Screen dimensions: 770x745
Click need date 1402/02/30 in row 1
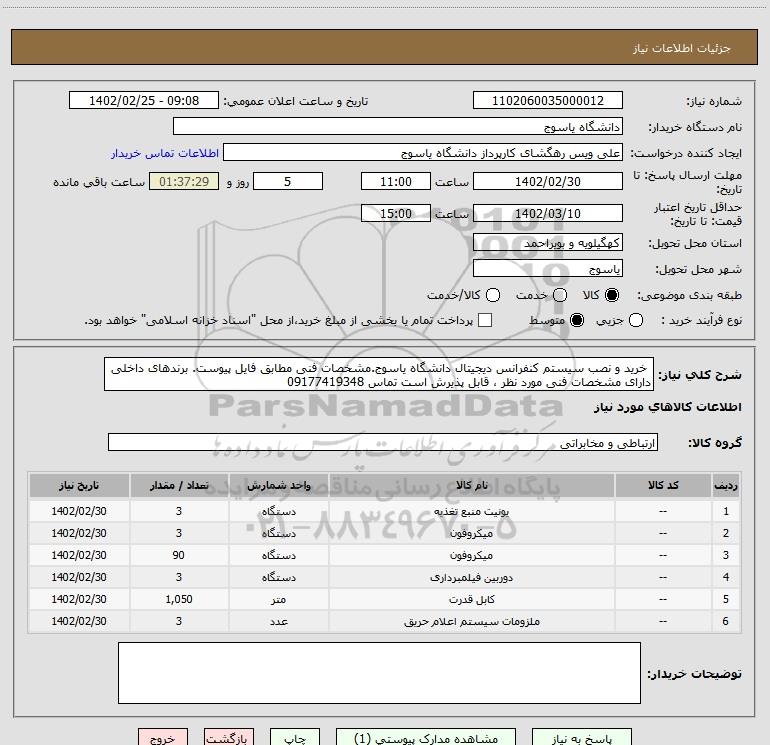tap(79, 511)
